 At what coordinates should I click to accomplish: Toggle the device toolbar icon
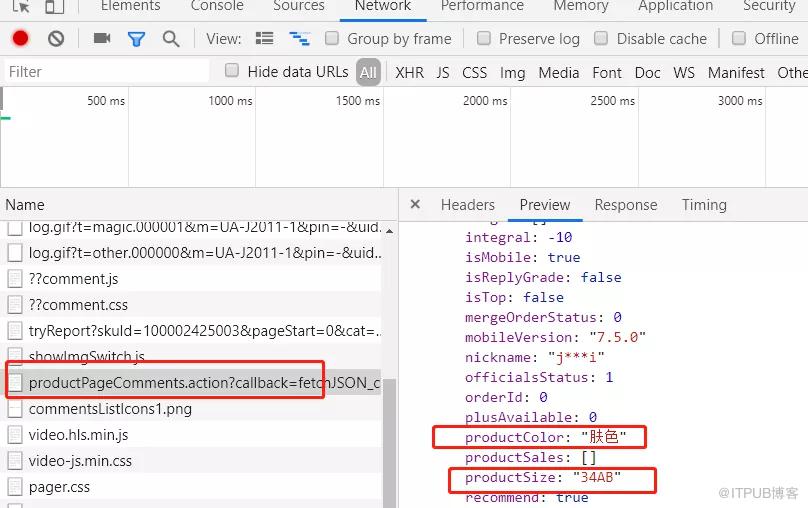(55, 6)
